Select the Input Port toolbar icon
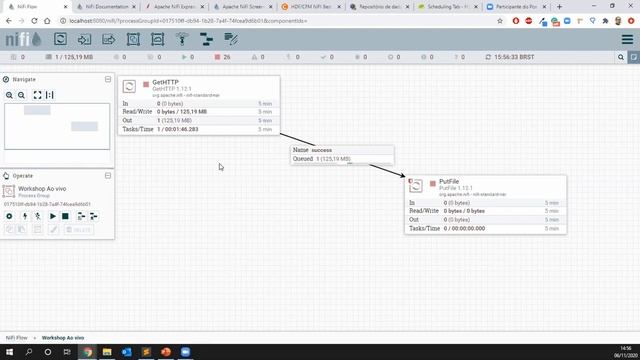The image size is (640, 360). [x=84, y=39]
